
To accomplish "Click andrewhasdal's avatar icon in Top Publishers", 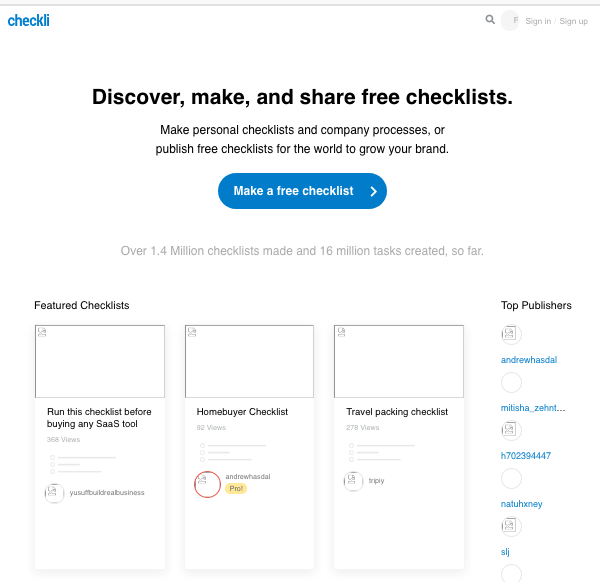I will pyautogui.click(x=511, y=334).
